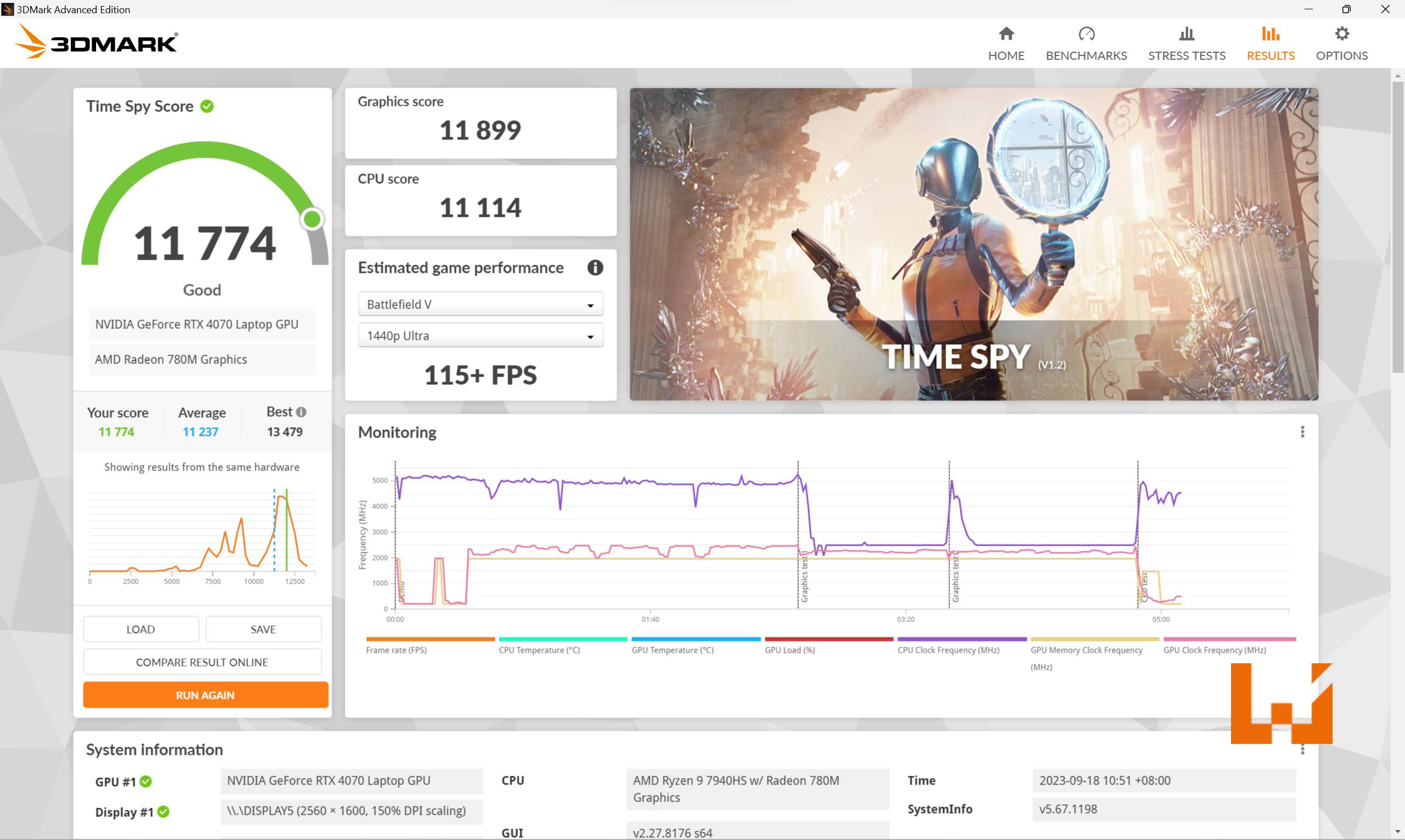Expand the Battlefield V game dropdown
The height and width of the screenshot is (840, 1405).
(x=480, y=304)
